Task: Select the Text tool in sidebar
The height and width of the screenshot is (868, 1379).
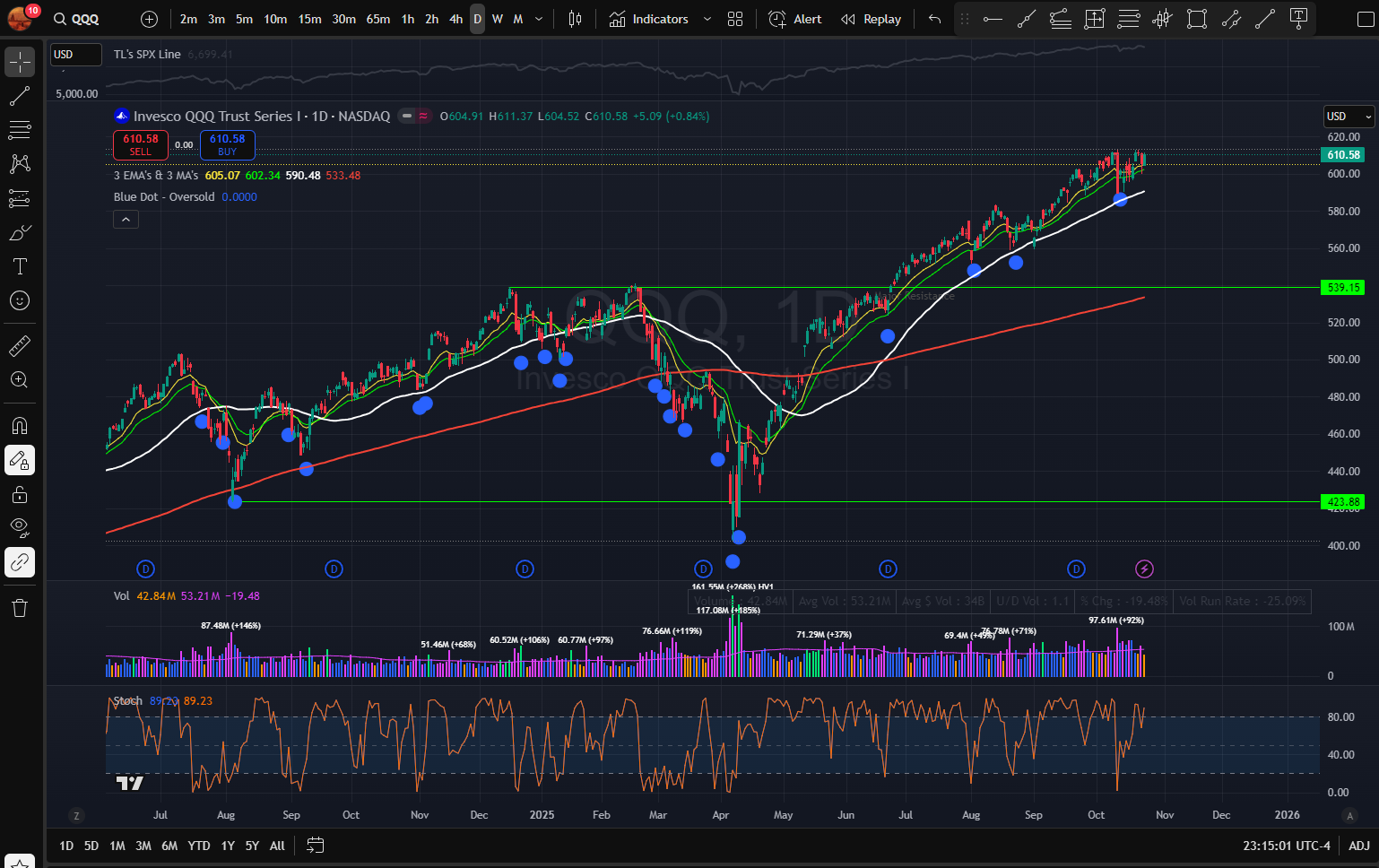Action: [x=20, y=266]
